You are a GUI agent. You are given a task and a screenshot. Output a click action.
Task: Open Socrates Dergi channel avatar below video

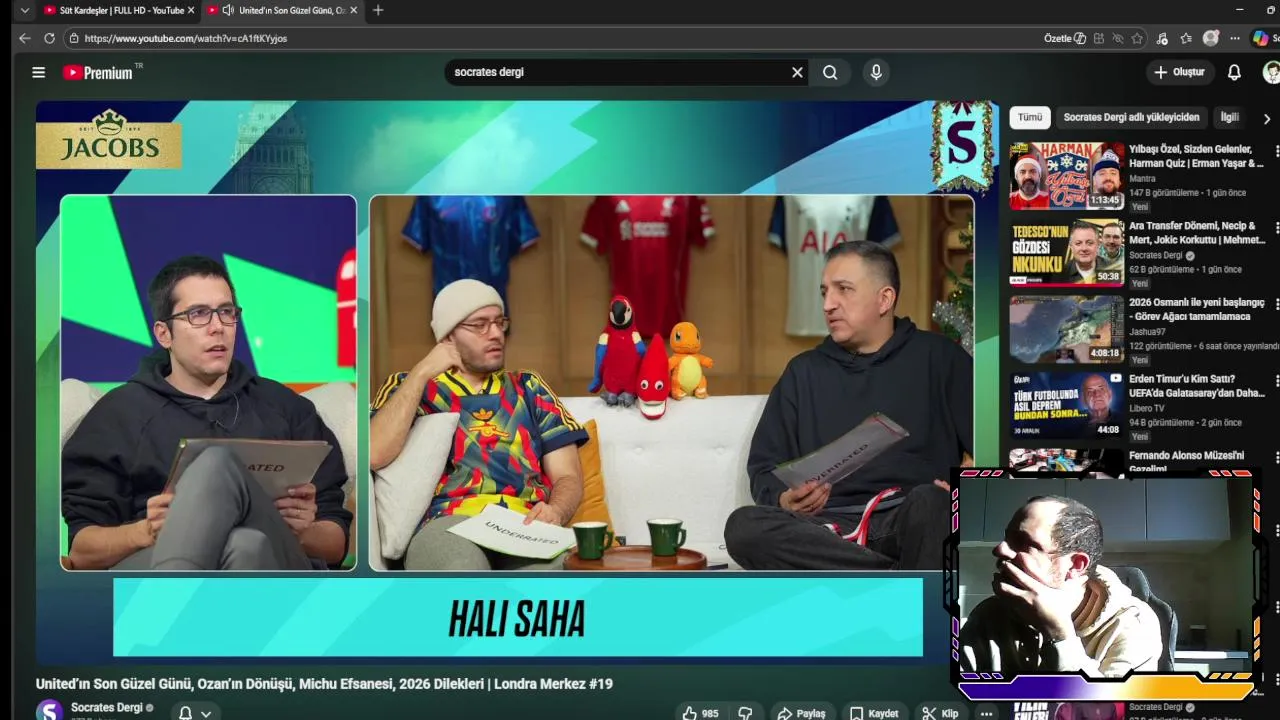(49, 710)
